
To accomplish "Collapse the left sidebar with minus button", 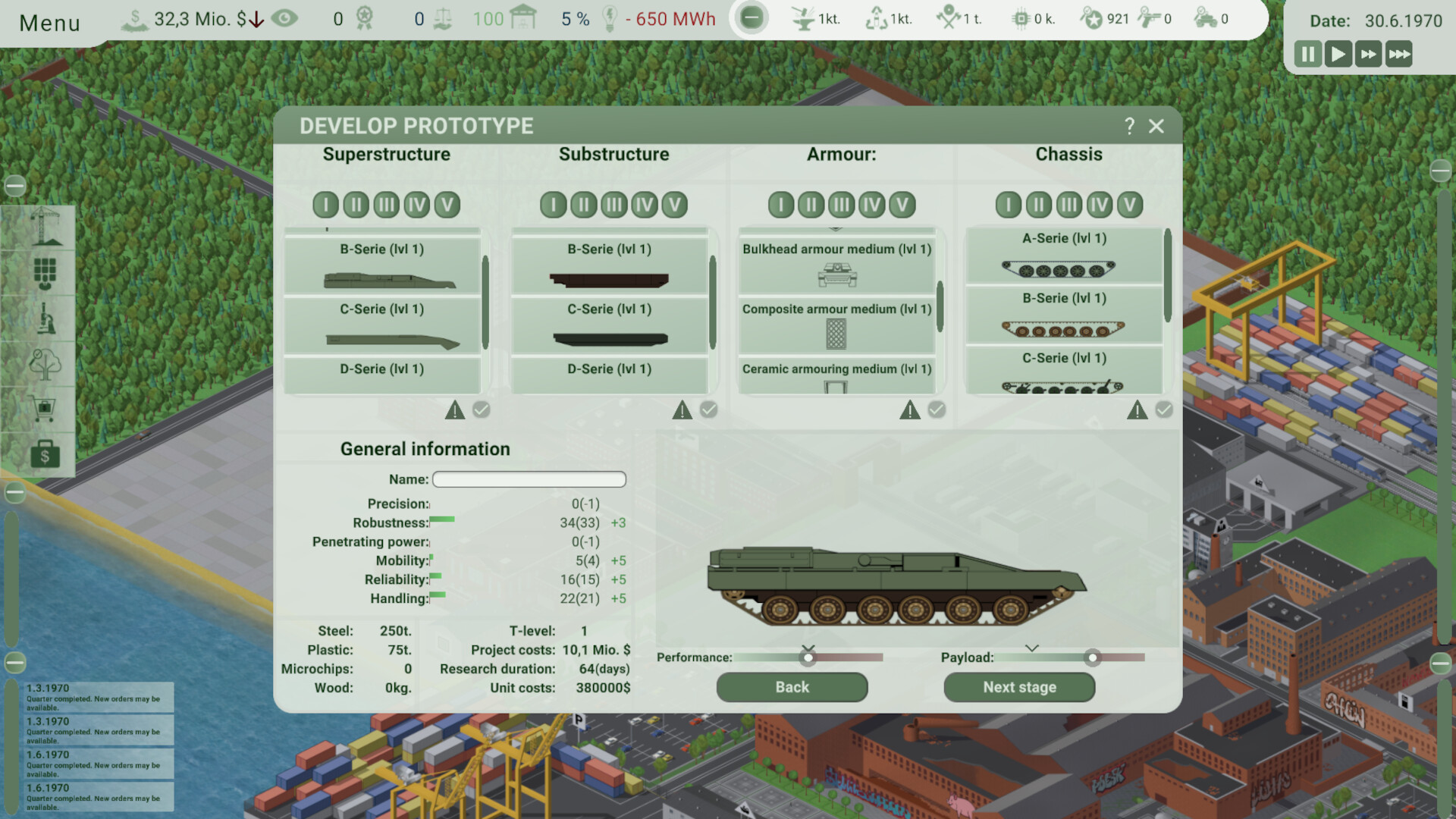I will 15,186.
